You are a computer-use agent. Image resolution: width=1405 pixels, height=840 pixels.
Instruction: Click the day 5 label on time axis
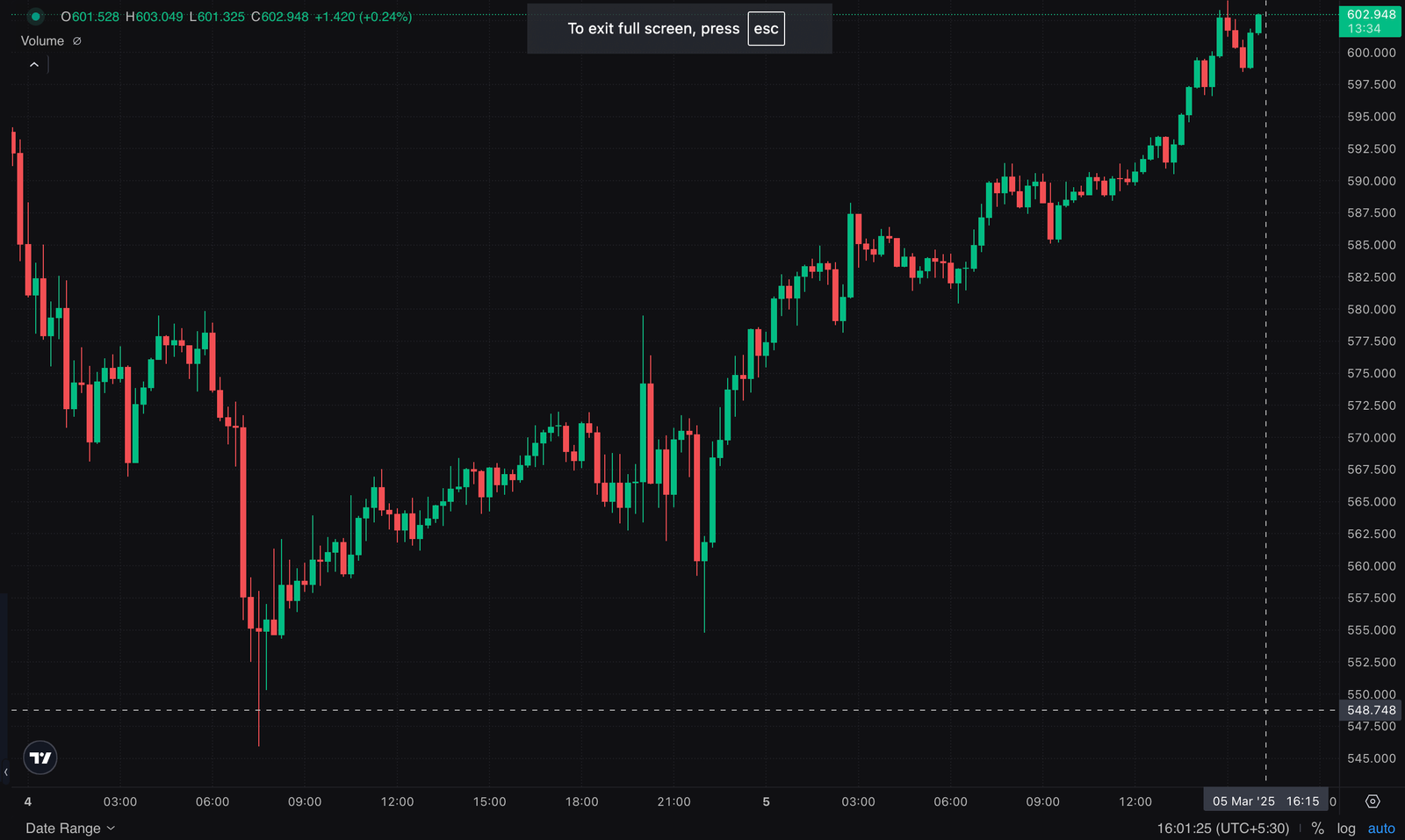coord(766,801)
